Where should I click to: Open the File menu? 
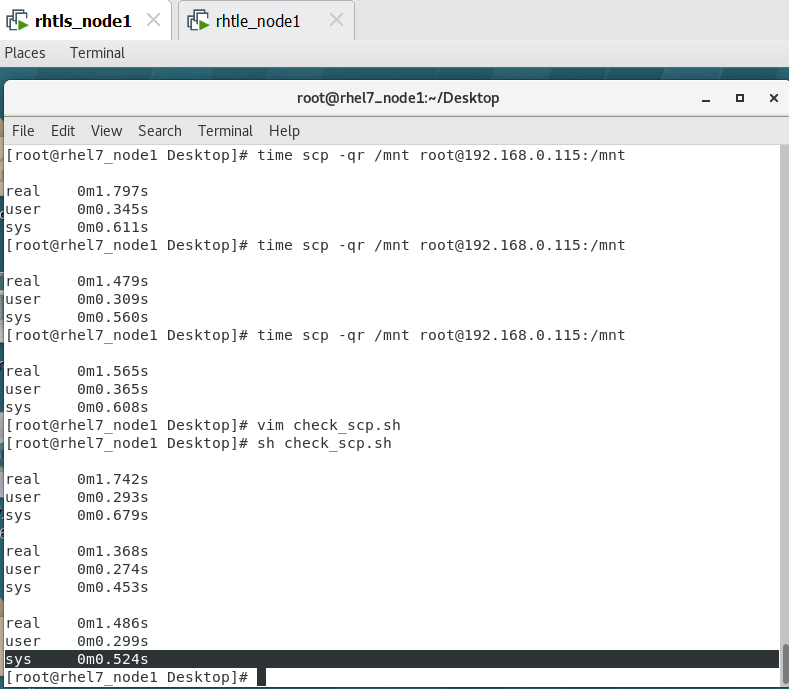[x=23, y=131]
